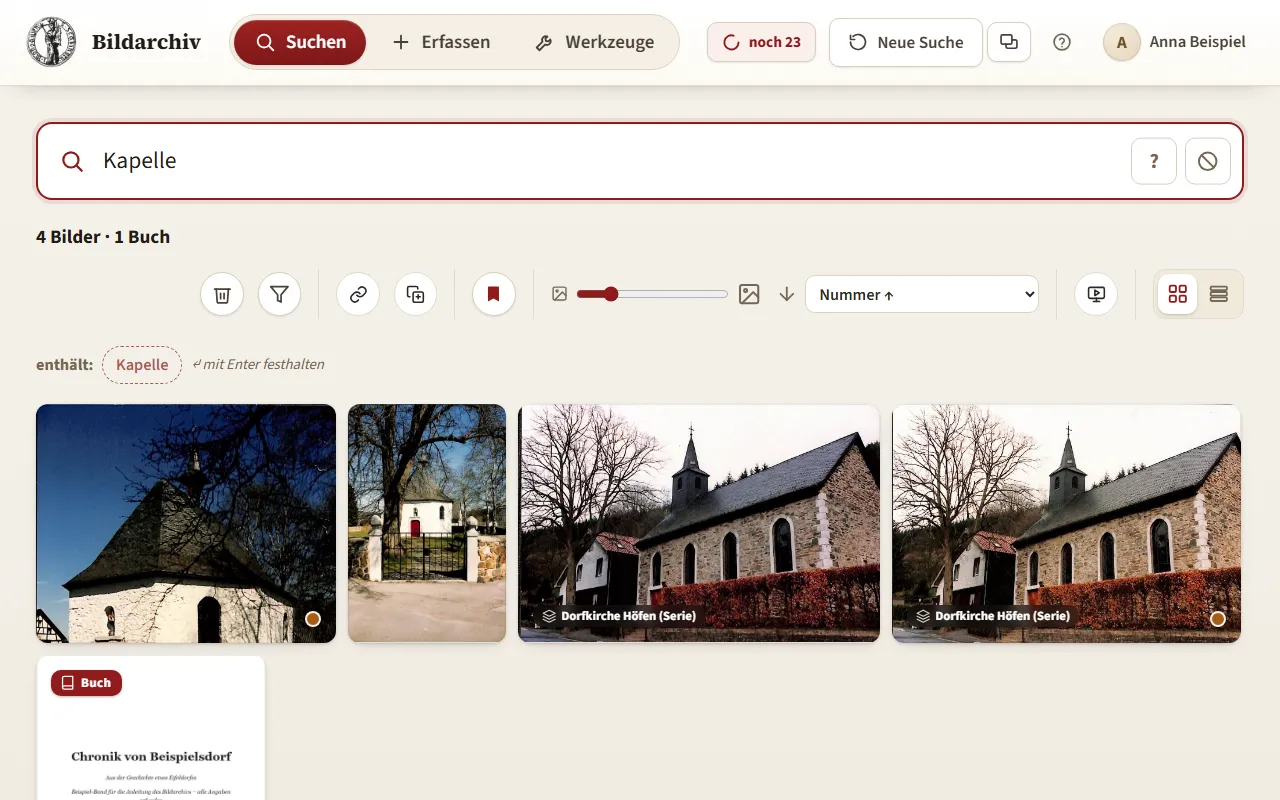Click the add-to-collection copy icon

coord(416,294)
